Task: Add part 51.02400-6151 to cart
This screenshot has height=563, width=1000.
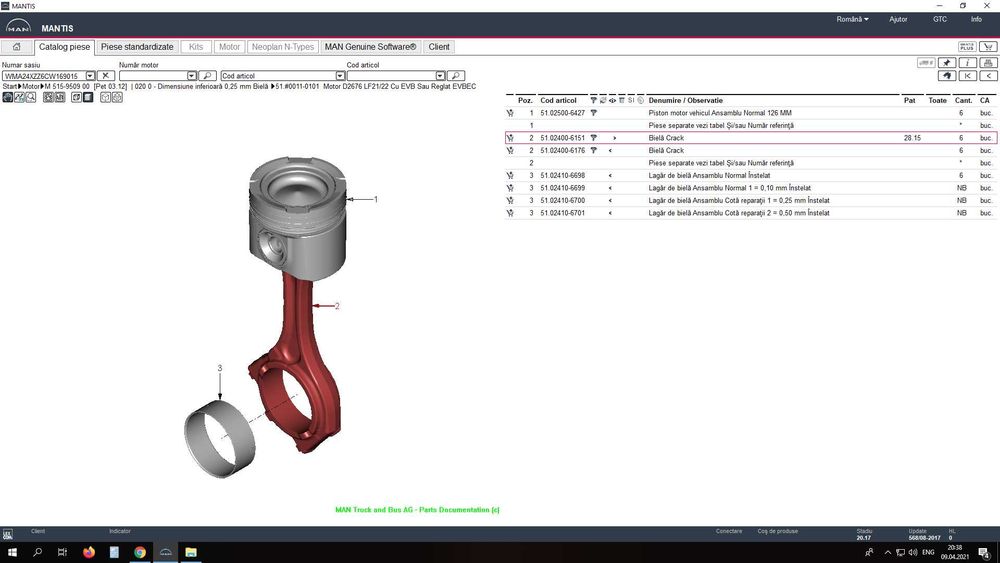Action: [510, 138]
